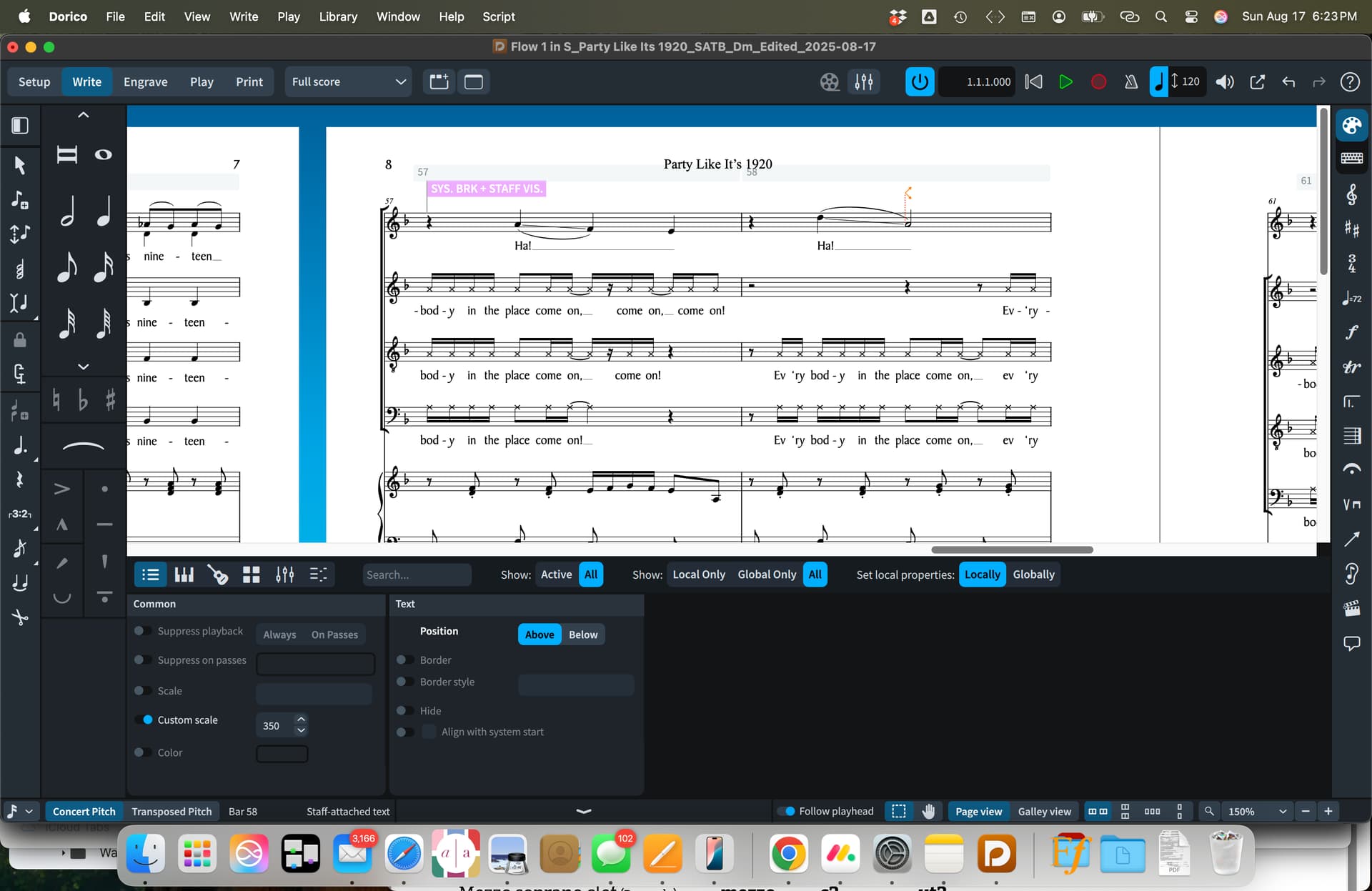Screen dimensions: 1372x891
Task: Toggle the metronome click
Action: [x=1130, y=82]
